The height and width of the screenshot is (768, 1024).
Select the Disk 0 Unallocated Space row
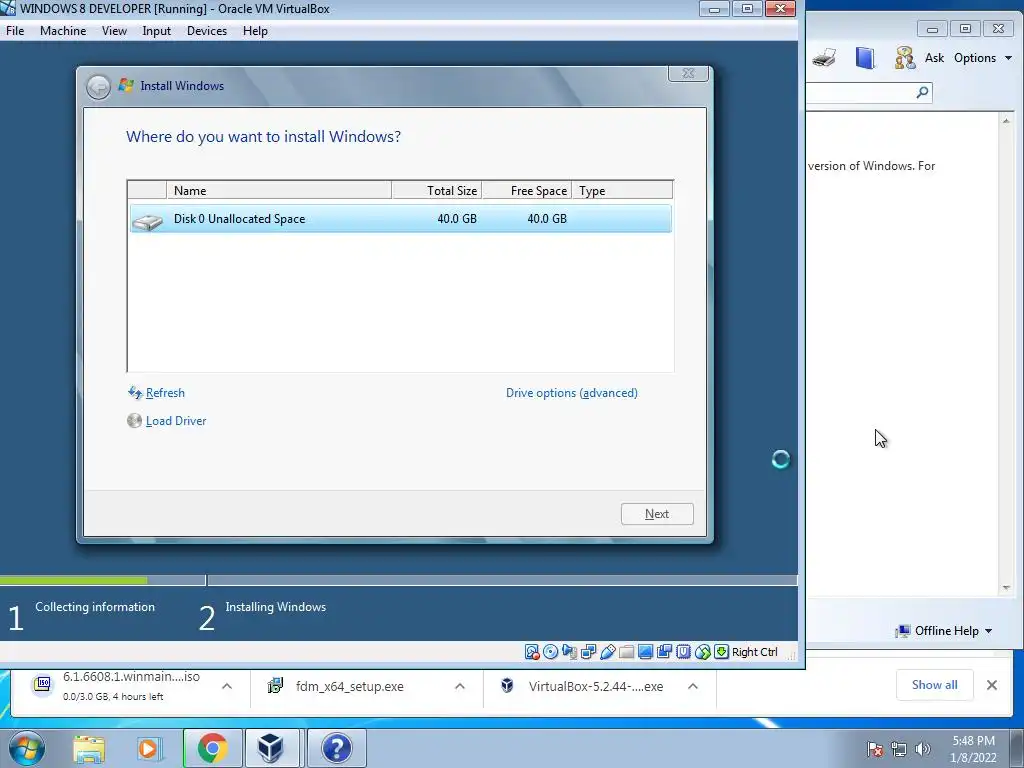tap(400, 219)
